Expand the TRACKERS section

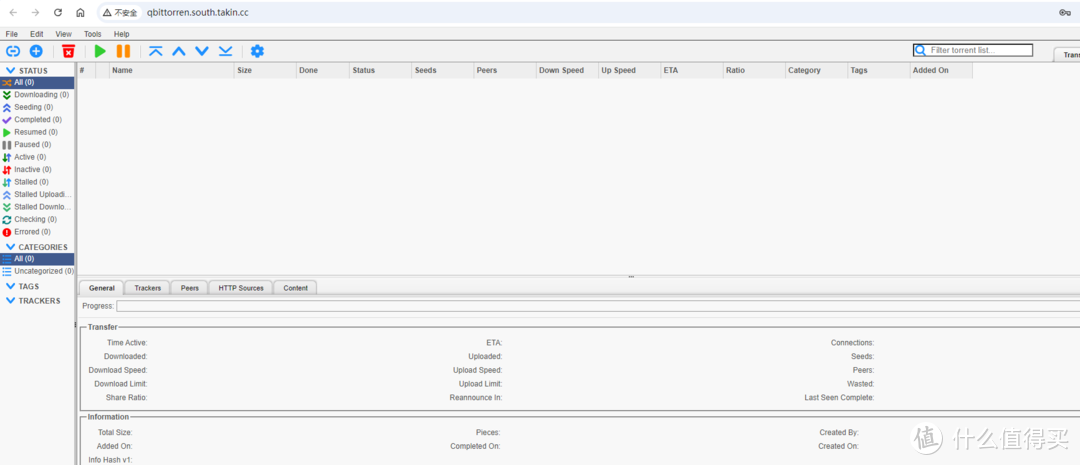(11, 300)
